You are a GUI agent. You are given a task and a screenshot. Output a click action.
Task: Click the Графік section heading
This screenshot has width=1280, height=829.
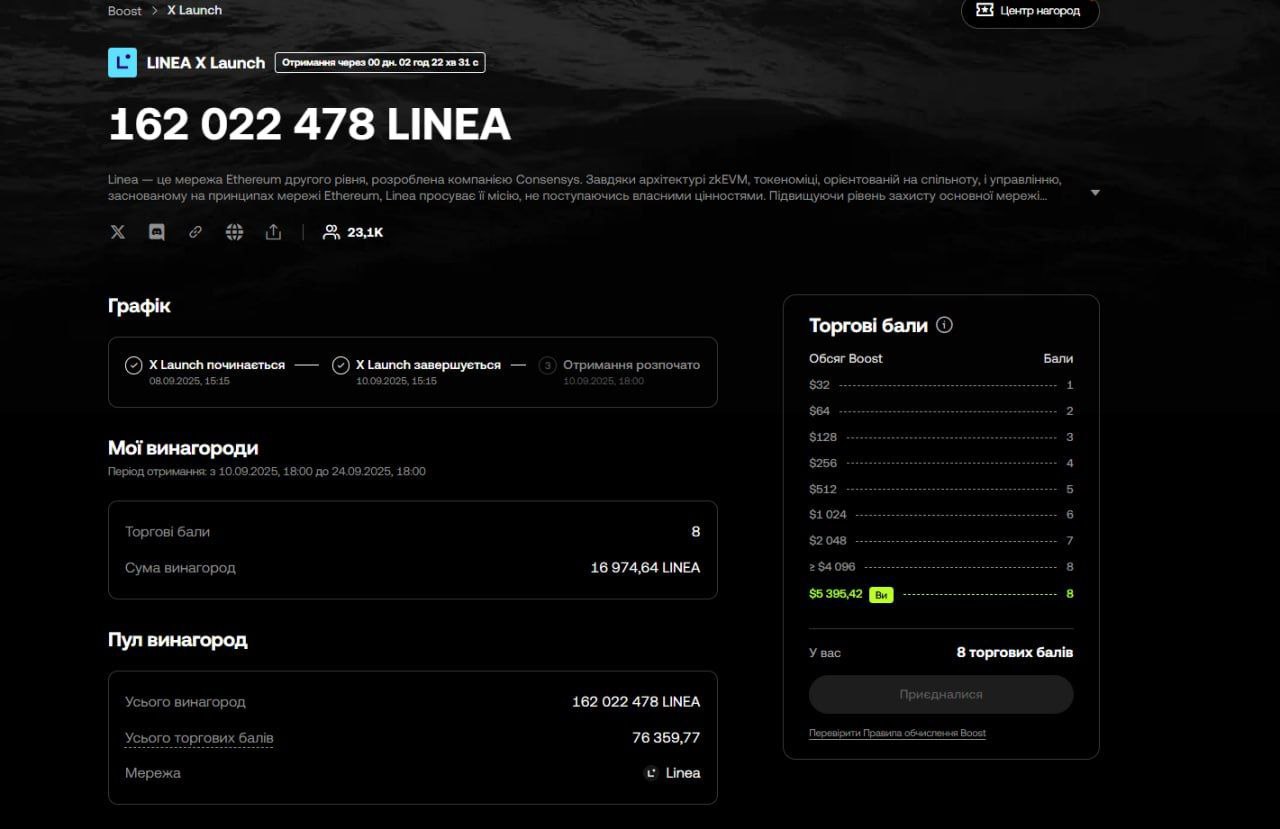click(139, 306)
